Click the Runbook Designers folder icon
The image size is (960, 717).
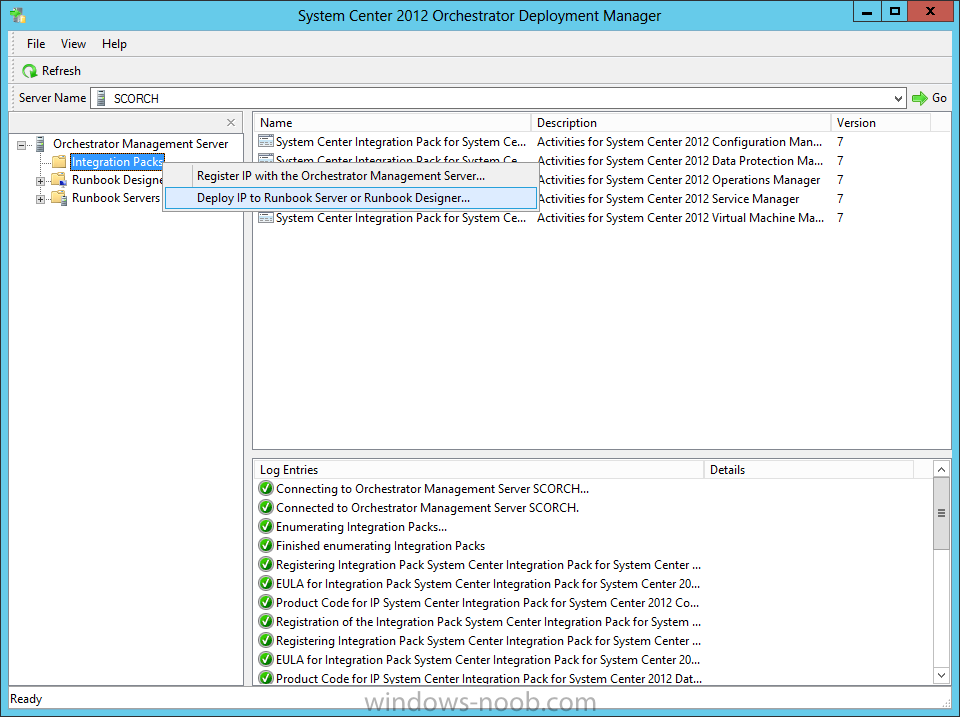(x=59, y=180)
